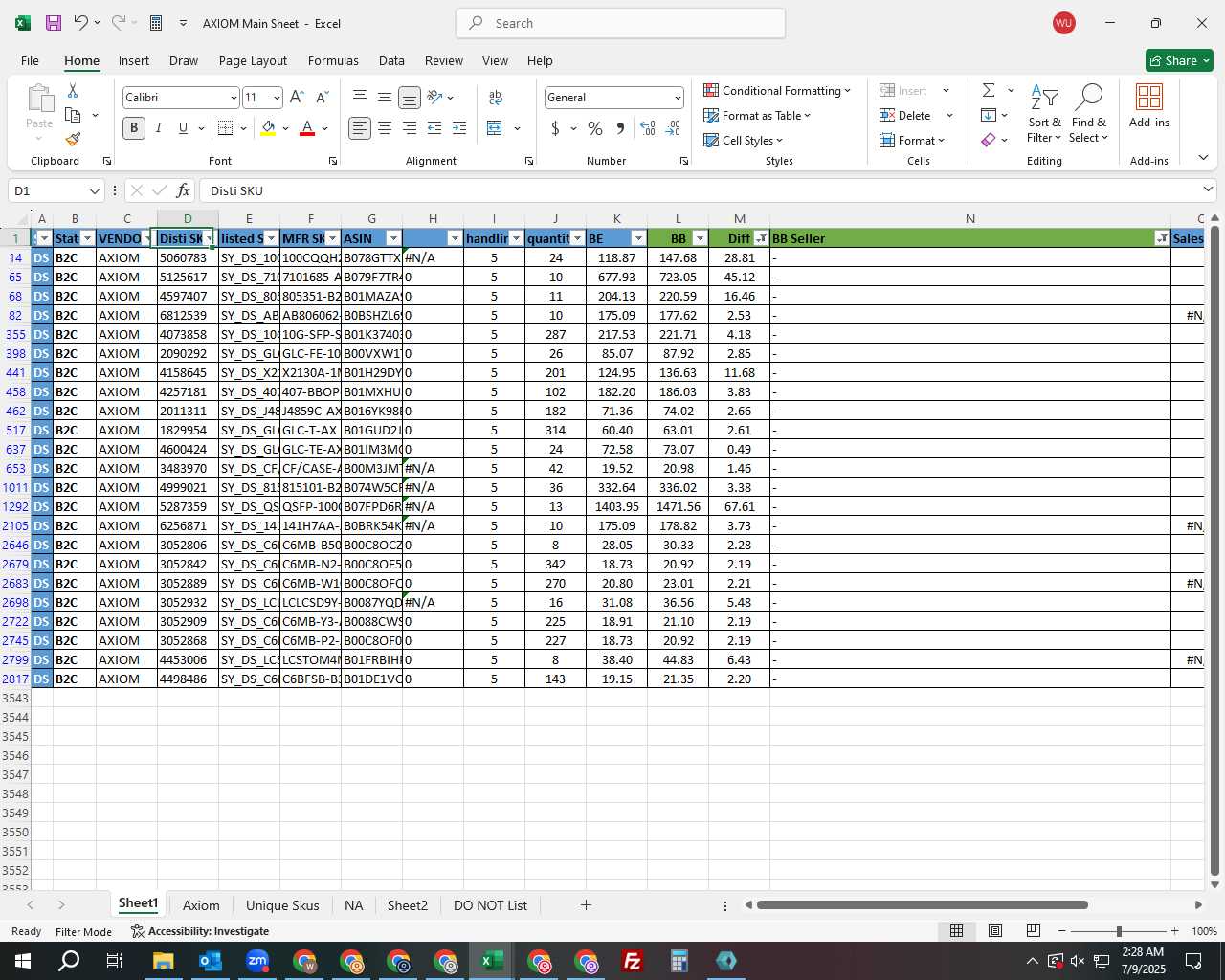Open the filtered Diff column dropdown

coord(761,238)
